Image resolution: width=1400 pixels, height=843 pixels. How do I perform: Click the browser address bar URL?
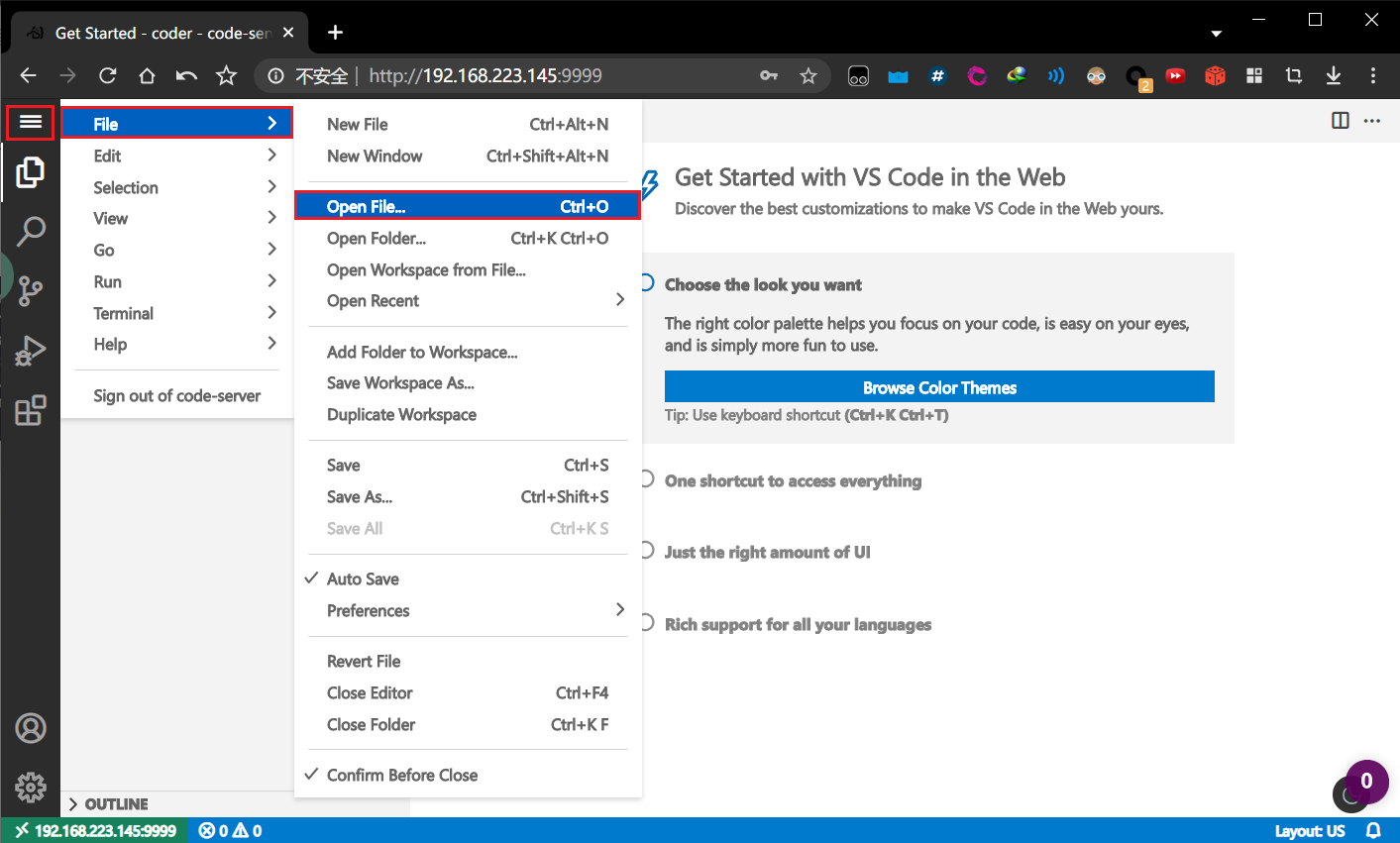click(x=485, y=75)
